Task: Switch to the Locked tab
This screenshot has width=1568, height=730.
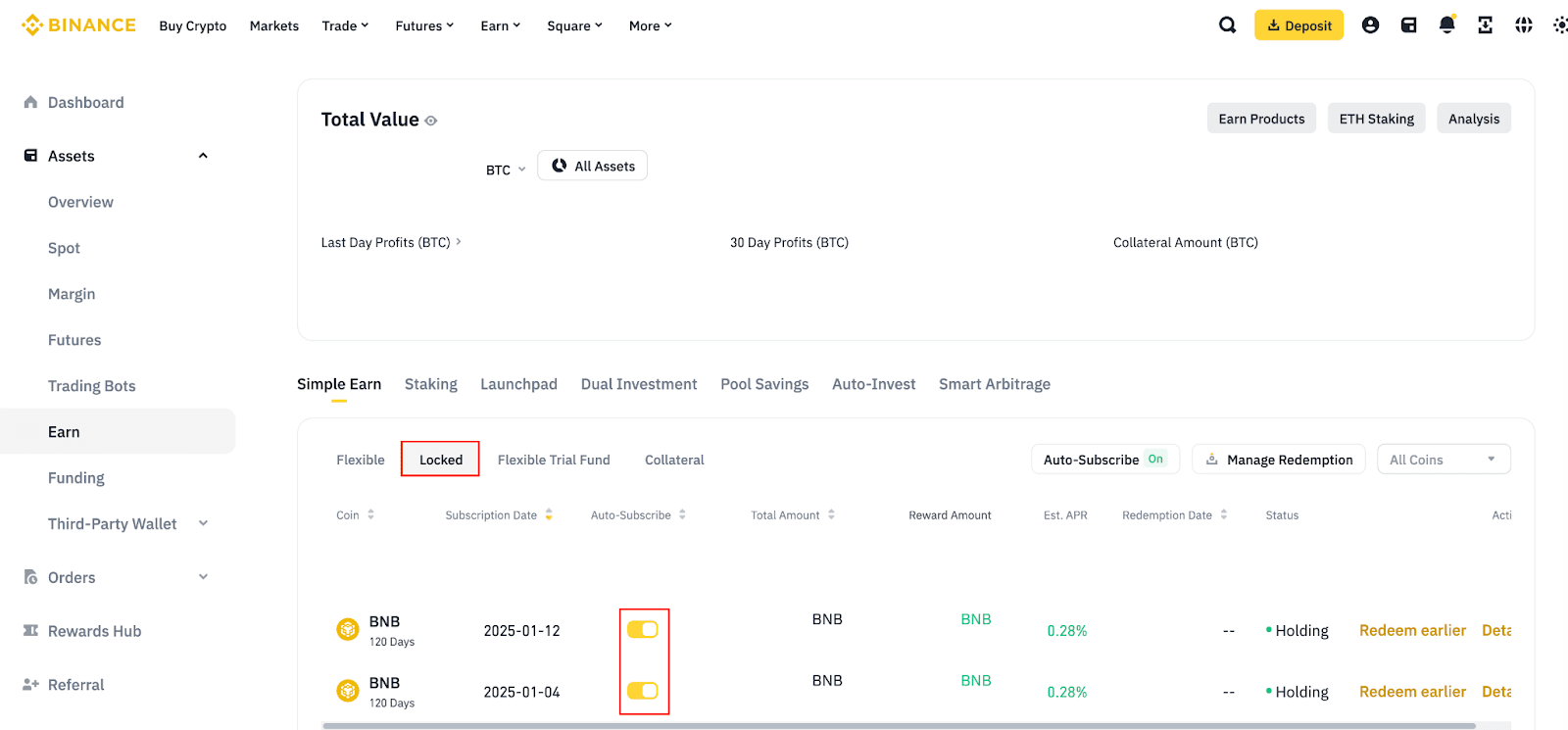Action: [440, 460]
